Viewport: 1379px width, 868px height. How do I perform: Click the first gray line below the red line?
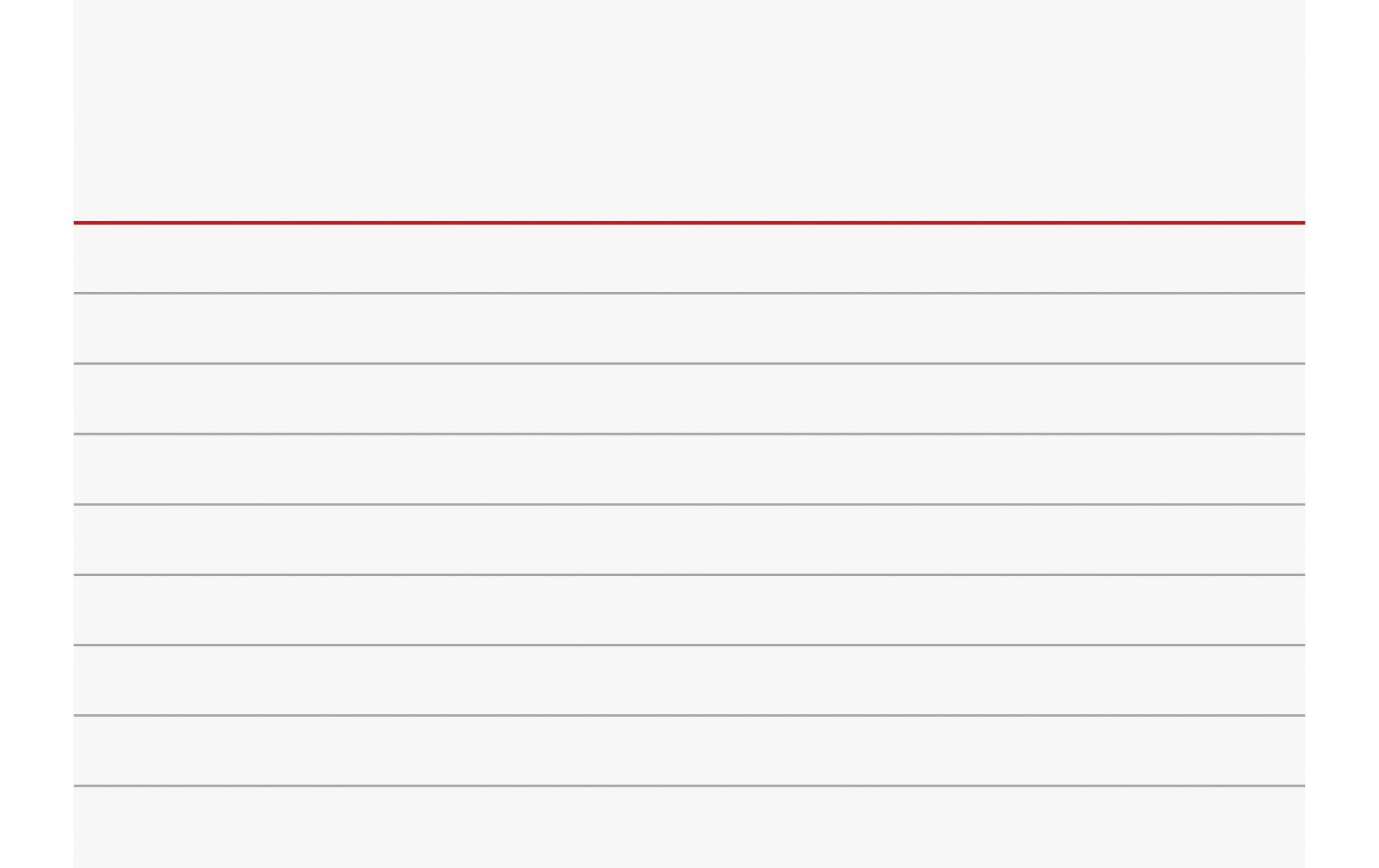(688, 294)
